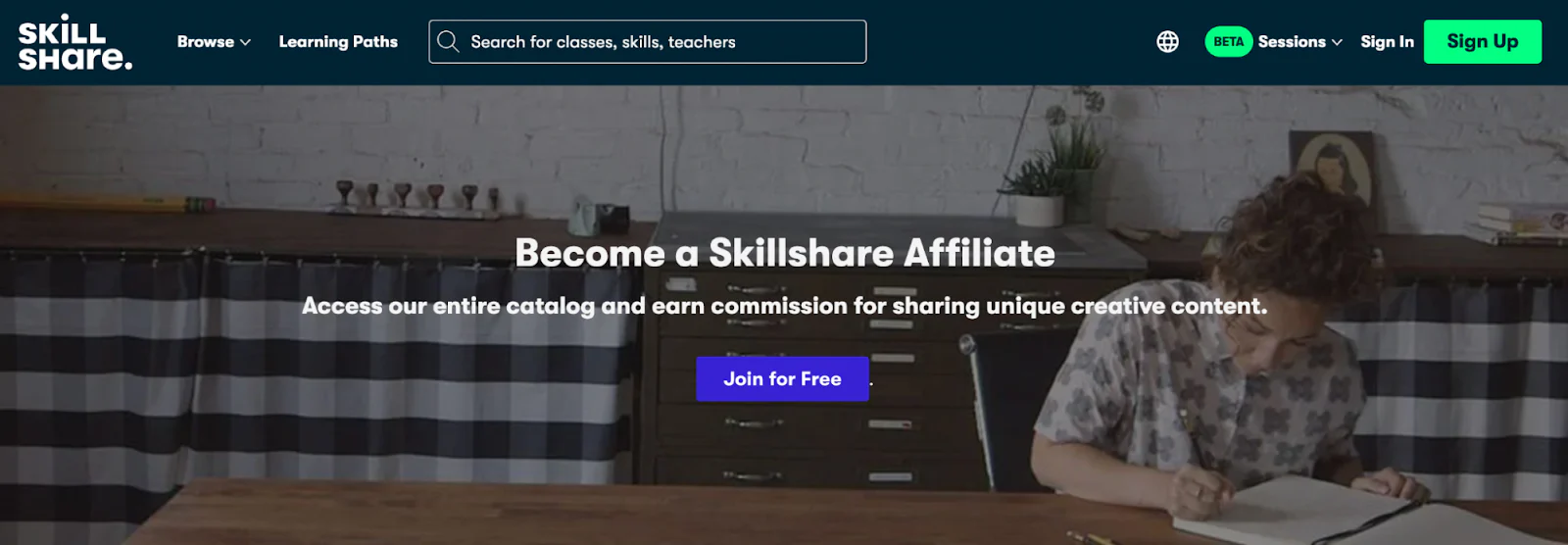This screenshot has height=545, width=1568.
Task: Open the globe language selector
Action: (1167, 41)
